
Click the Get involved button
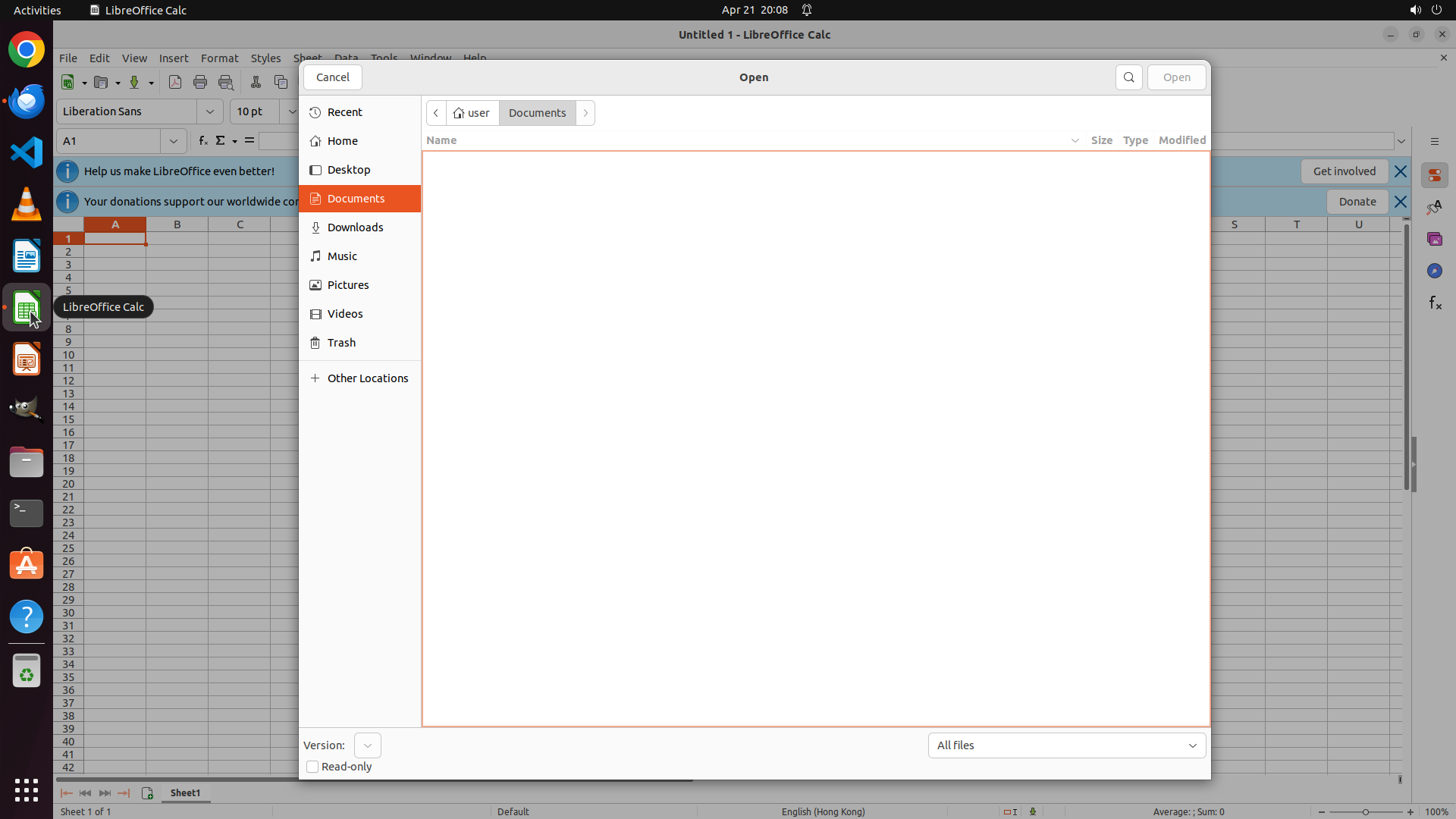coord(1344,171)
